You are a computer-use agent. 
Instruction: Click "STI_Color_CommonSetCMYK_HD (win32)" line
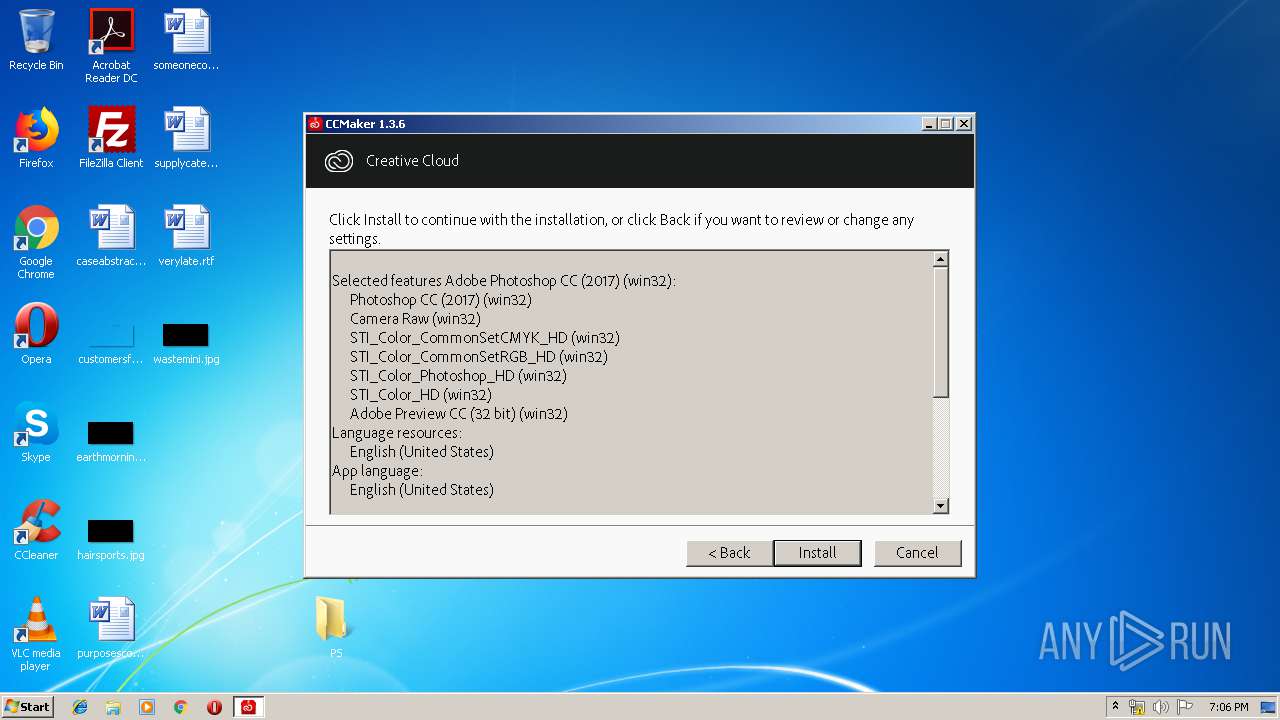(x=485, y=338)
